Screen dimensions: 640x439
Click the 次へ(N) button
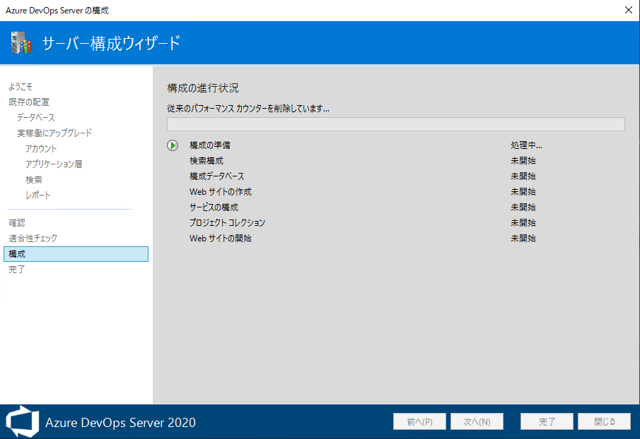pos(477,421)
